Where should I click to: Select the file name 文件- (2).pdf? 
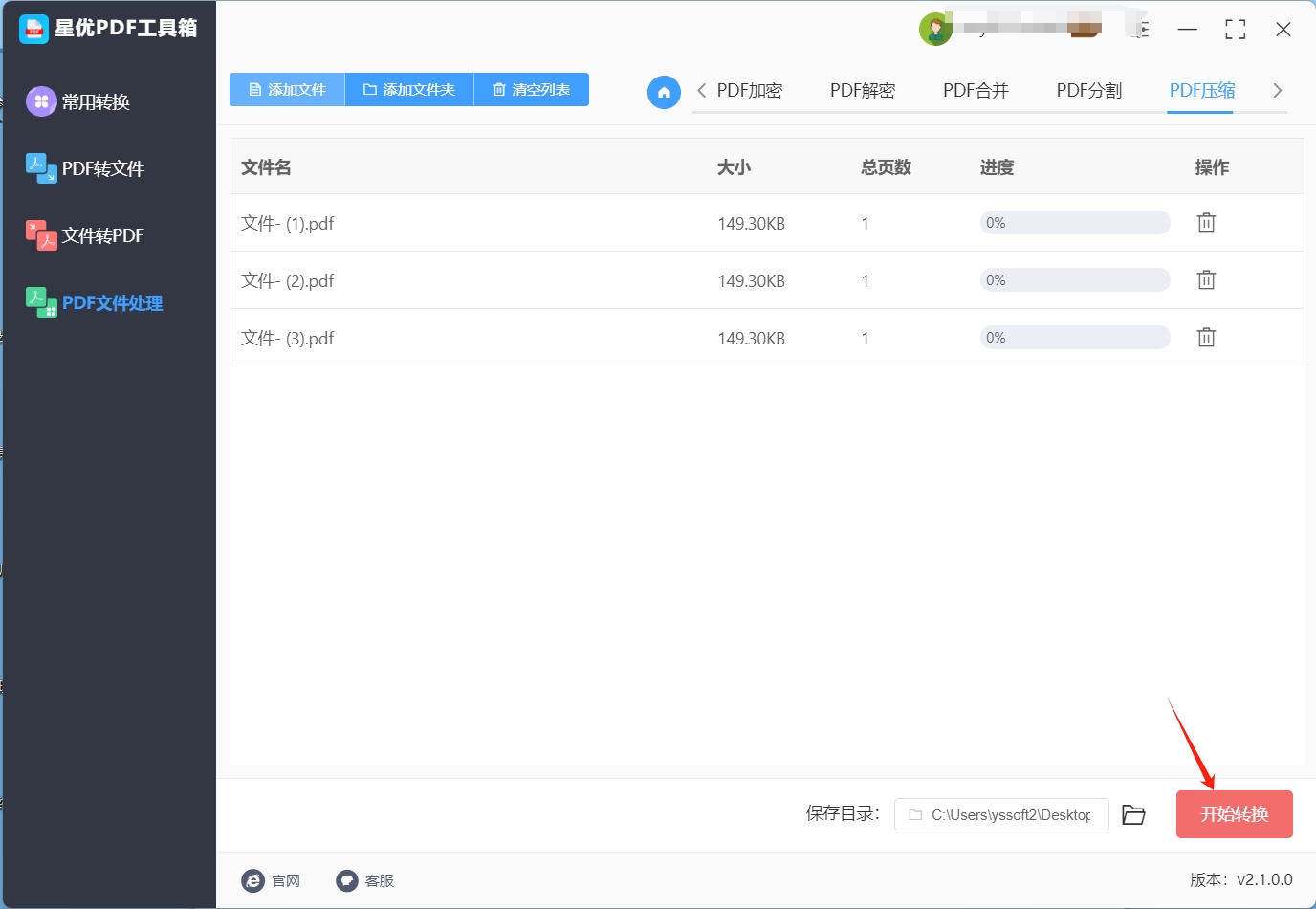[x=288, y=280]
